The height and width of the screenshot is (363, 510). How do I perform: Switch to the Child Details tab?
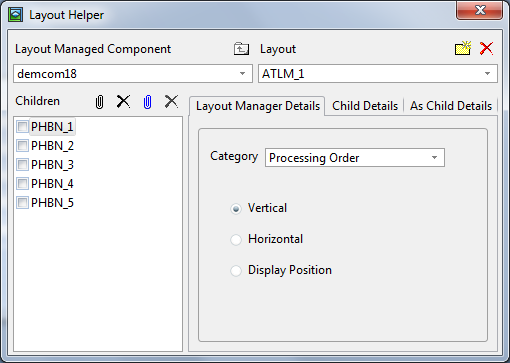pyautogui.click(x=365, y=106)
